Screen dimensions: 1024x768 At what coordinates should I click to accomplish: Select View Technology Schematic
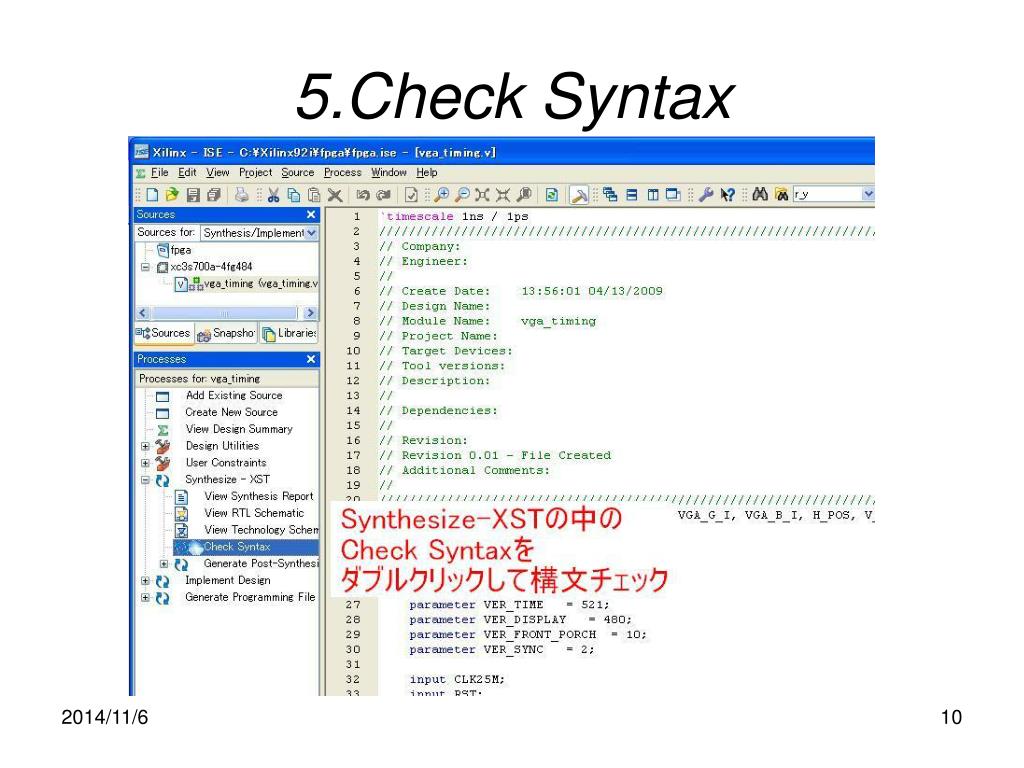click(261, 530)
